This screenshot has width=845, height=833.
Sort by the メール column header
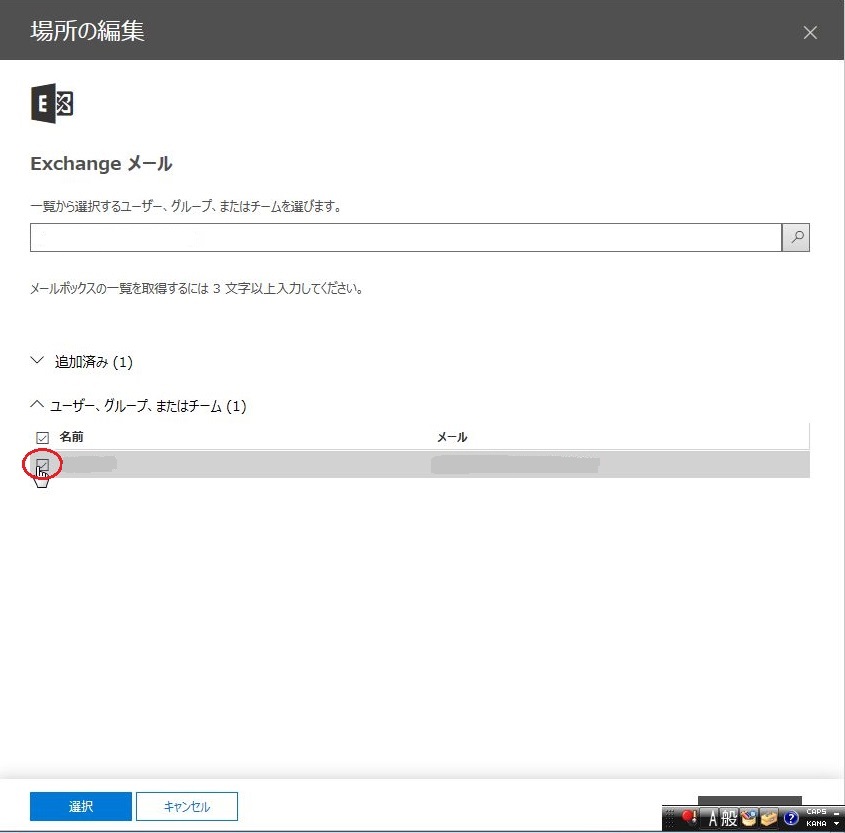coord(452,437)
